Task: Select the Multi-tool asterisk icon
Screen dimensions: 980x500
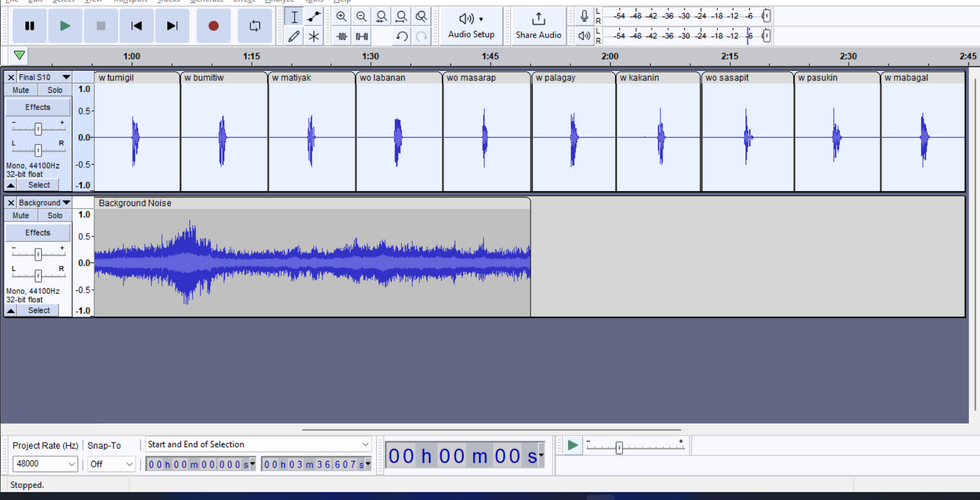Action: 314,37
